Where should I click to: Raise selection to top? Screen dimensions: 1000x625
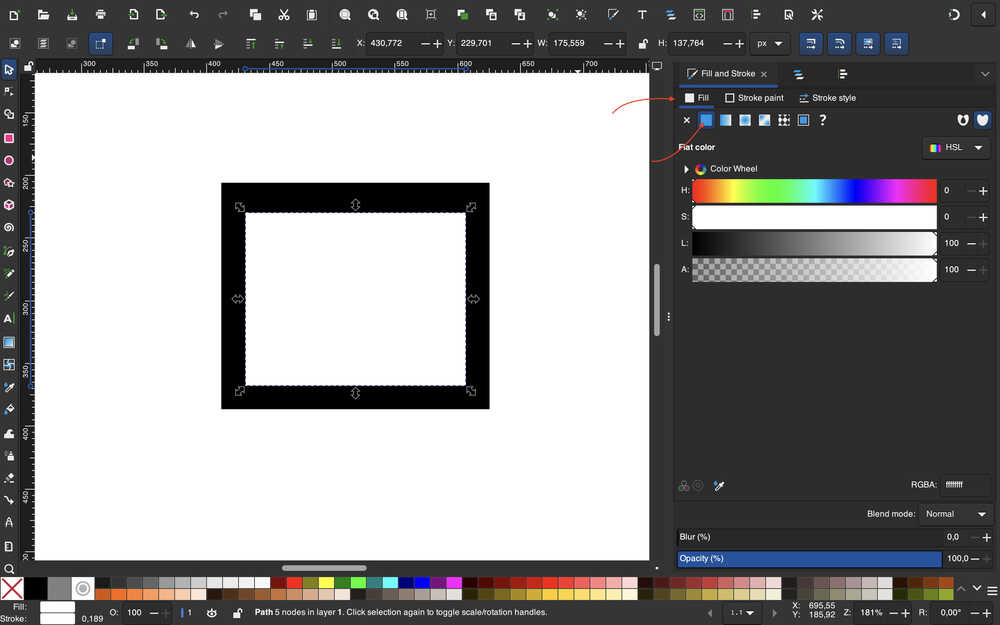click(251, 43)
